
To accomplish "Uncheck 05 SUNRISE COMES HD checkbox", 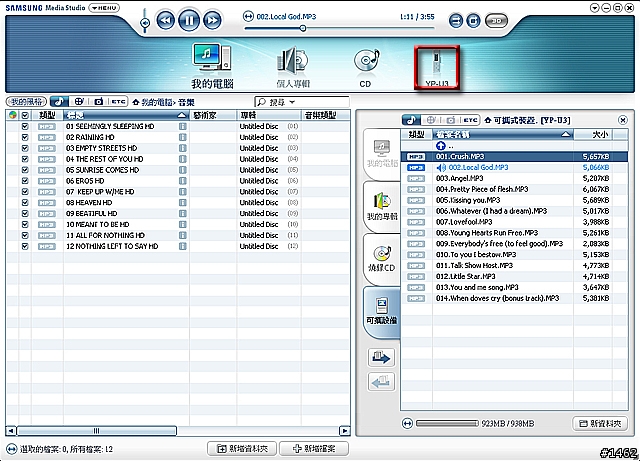I will pos(25,170).
